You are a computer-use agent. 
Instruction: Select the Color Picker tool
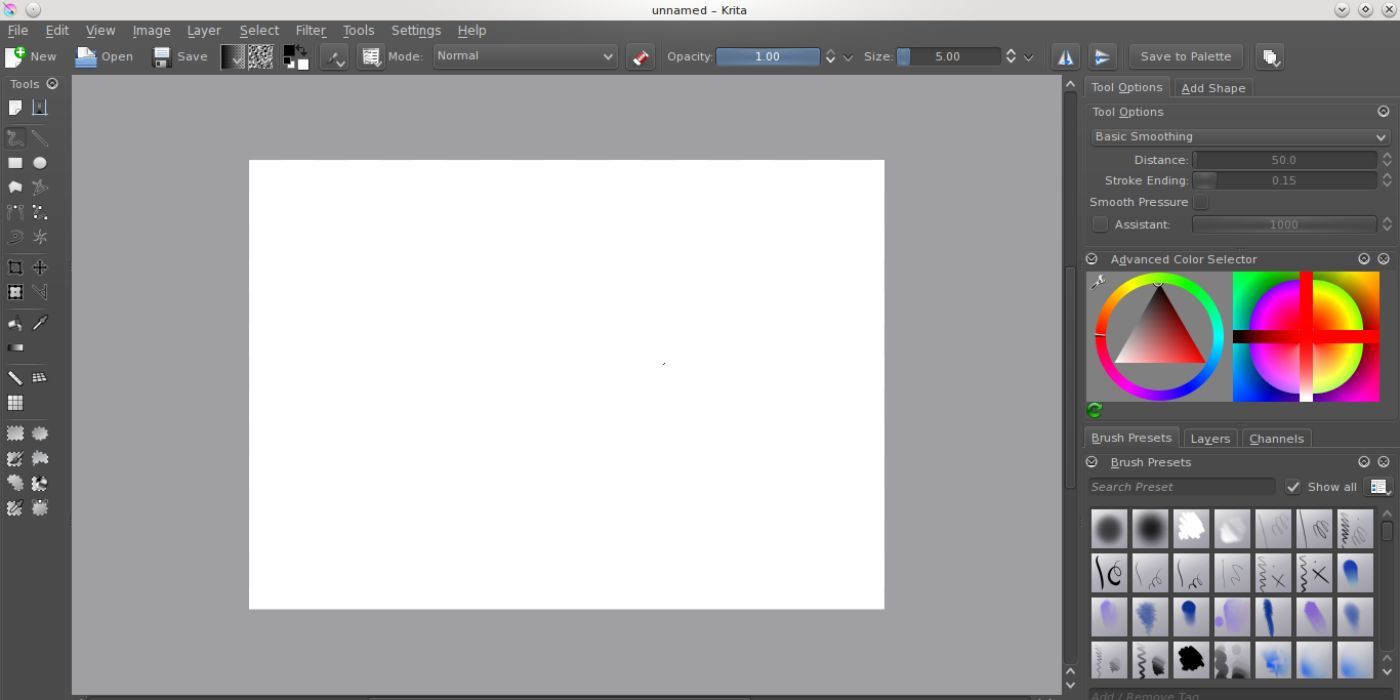(x=40, y=322)
